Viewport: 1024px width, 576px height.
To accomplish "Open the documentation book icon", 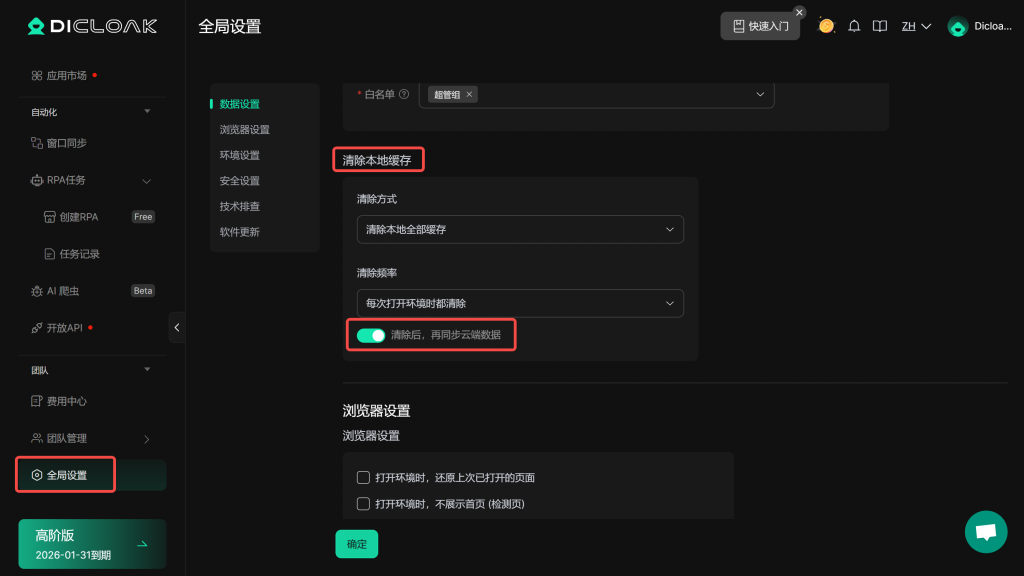I will [x=880, y=26].
